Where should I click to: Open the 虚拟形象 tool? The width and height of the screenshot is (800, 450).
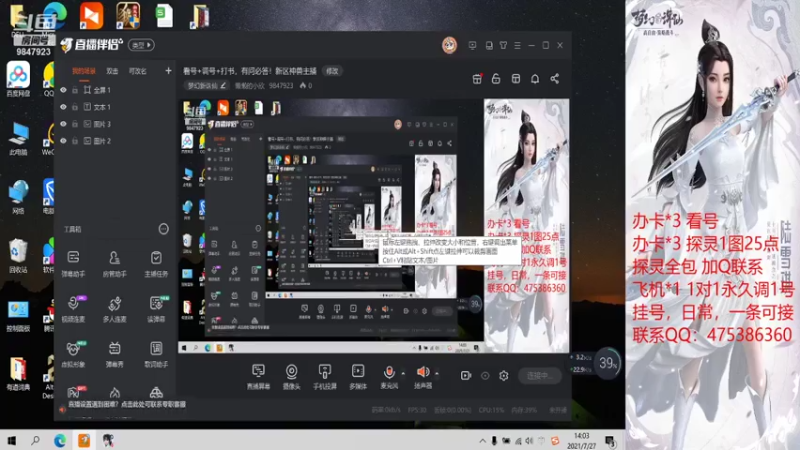point(73,354)
